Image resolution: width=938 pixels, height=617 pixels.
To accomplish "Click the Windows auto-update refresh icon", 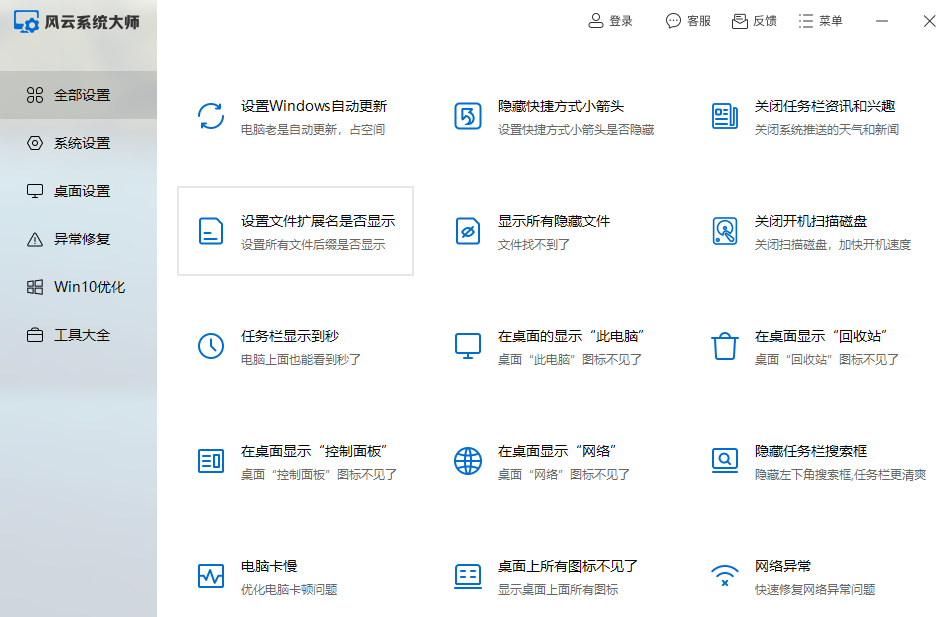I will (x=211, y=116).
